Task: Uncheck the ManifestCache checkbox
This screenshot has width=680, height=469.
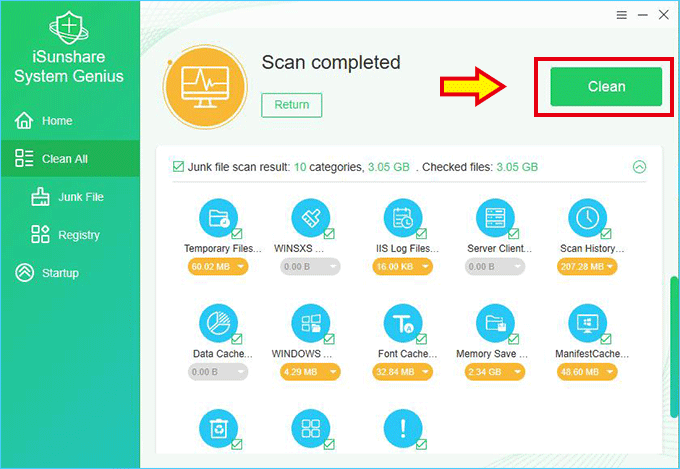Action: [x=606, y=339]
